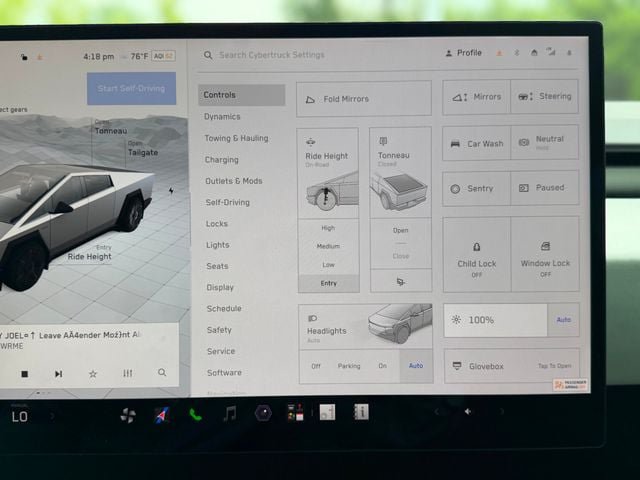Tap Ride Height label on truck view
The image size is (640, 480).
[90, 253]
